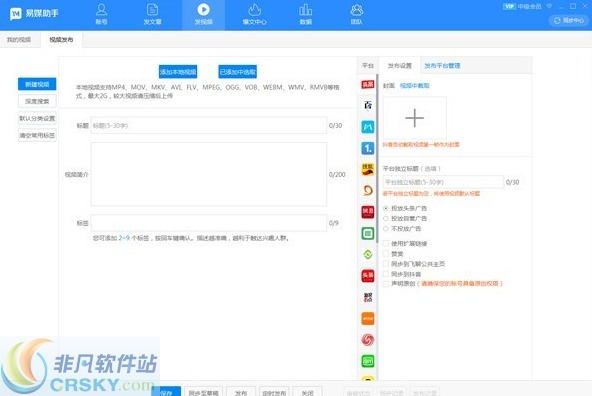Open 发布平台管理 tab link
The height and width of the screenshot is (396, 592).
[x=442, y=66]
